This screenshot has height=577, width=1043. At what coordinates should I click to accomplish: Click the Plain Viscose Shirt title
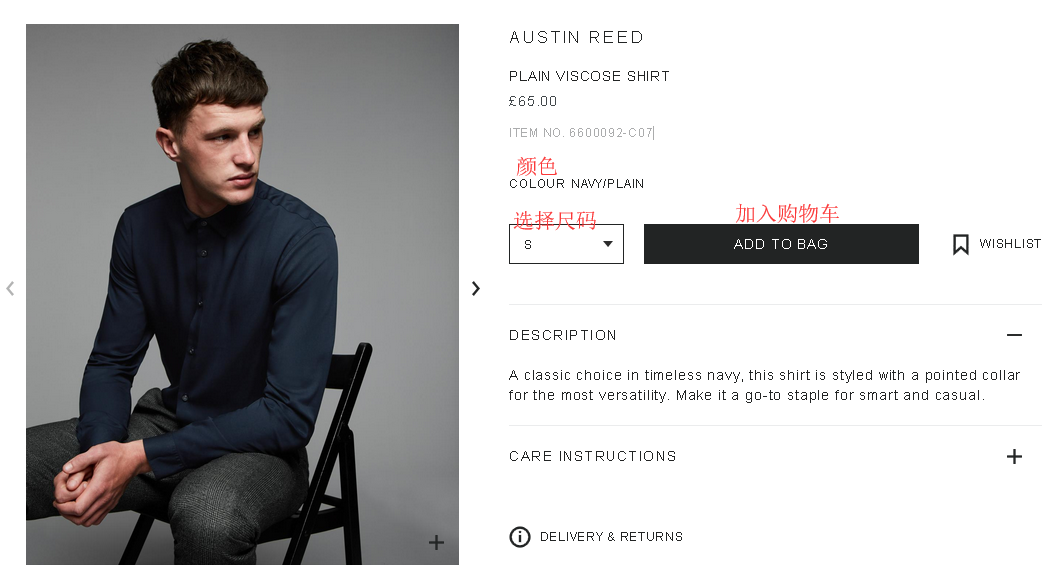click(589, 76)
